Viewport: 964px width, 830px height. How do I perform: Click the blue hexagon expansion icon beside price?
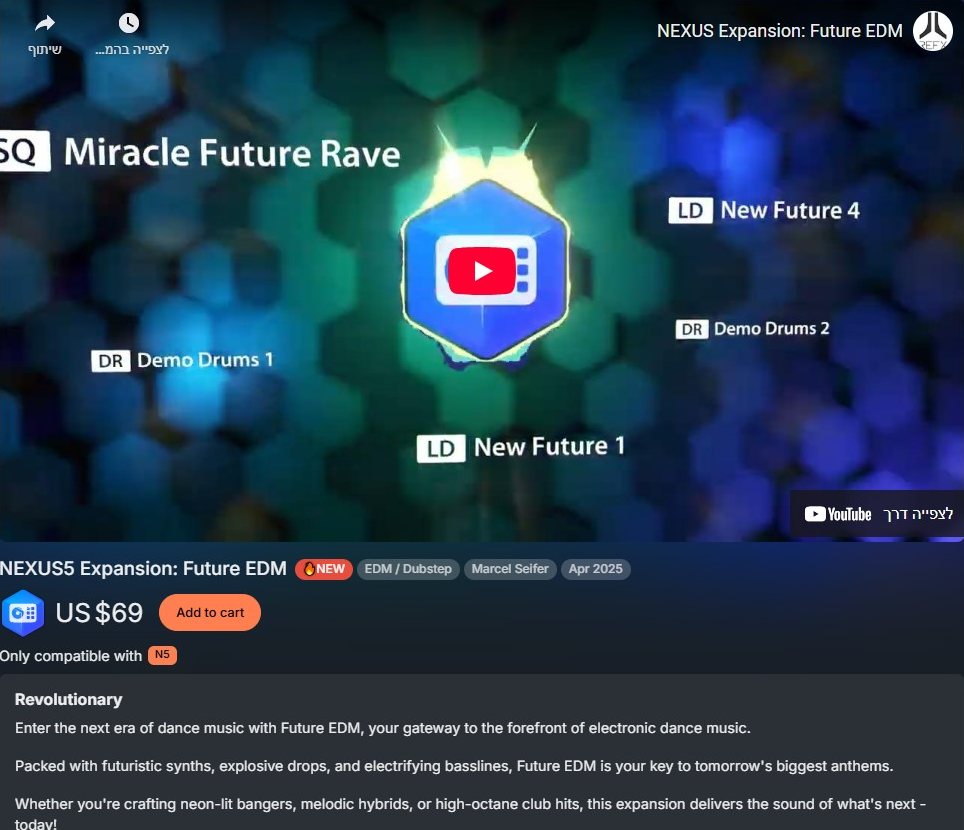tap(23, 612)
